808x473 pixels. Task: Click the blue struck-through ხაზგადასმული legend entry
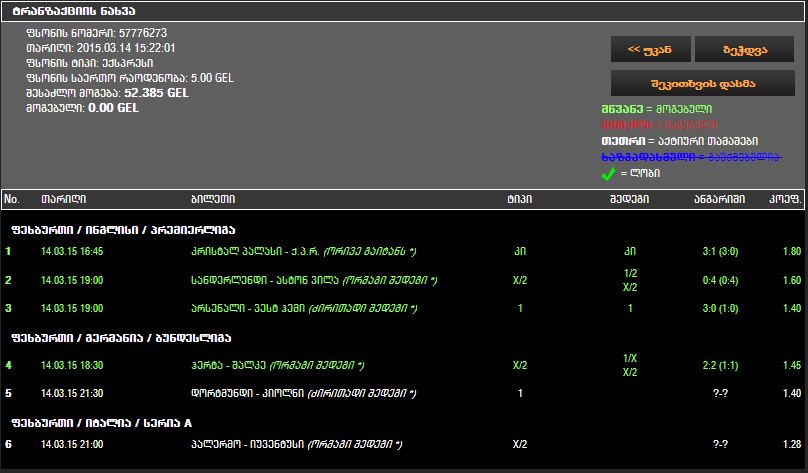[x=692, y=157]
